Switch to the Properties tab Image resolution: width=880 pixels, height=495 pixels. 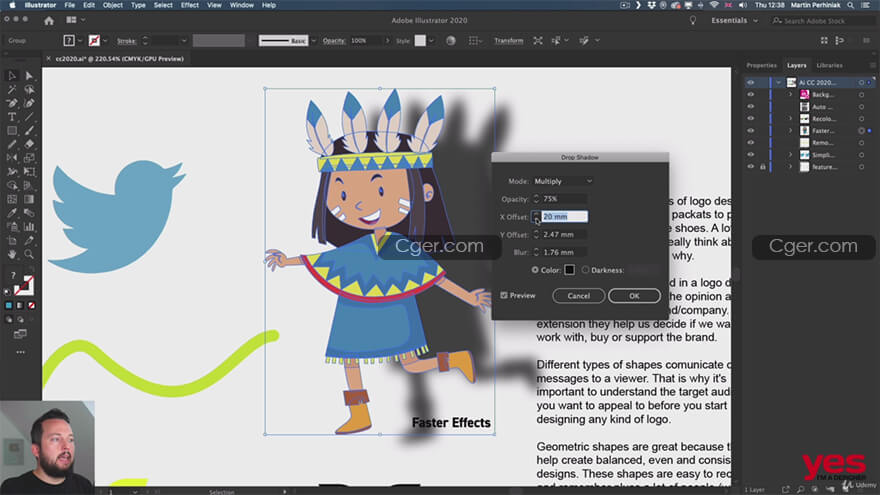tap(761, 65)
